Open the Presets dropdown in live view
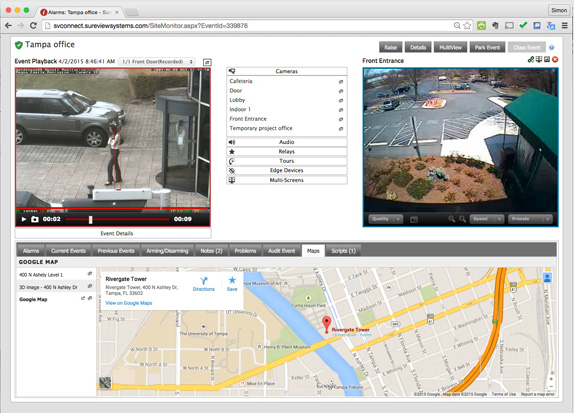 point(530,219)
